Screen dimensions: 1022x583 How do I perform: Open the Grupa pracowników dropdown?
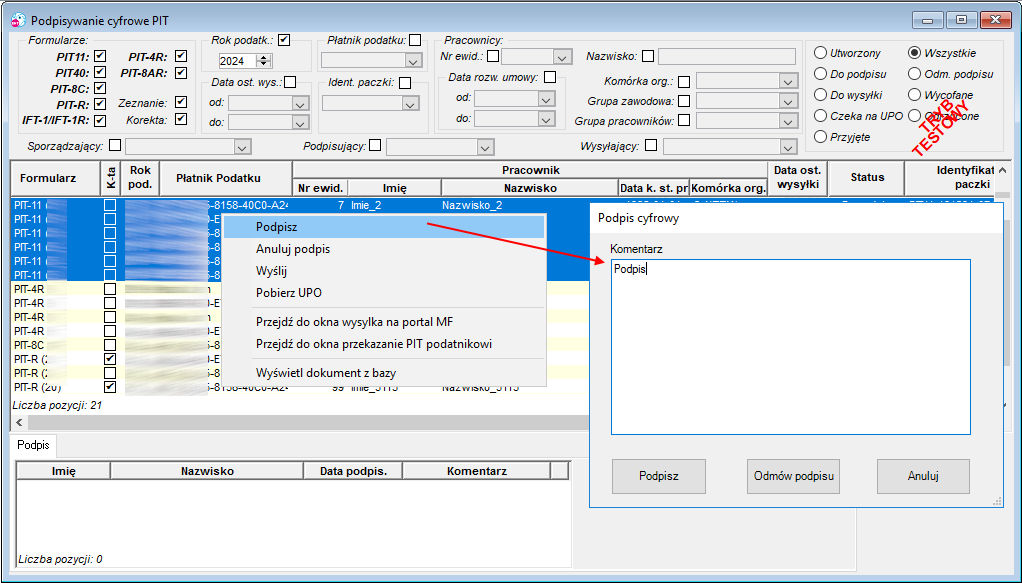pos(788,121)
